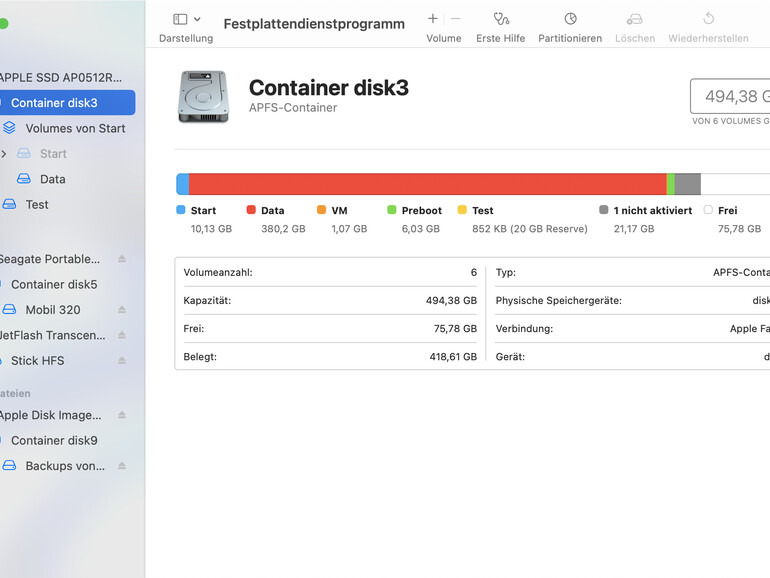The width and height of the screenshot is (770, 578).
Task: Open the Partitionieren pie chart icon
Action: (x=570, y=19)
